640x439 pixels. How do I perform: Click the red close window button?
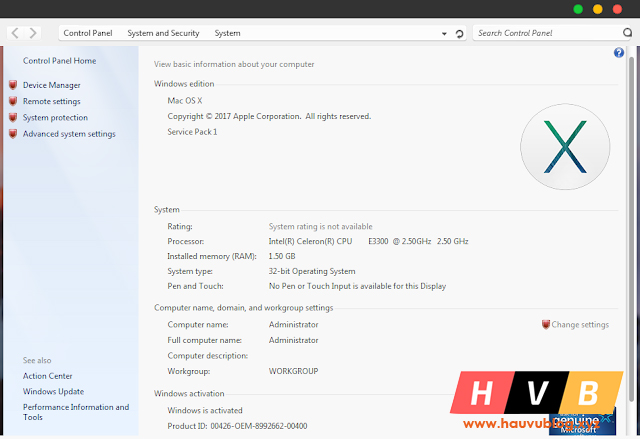[617, 9]
